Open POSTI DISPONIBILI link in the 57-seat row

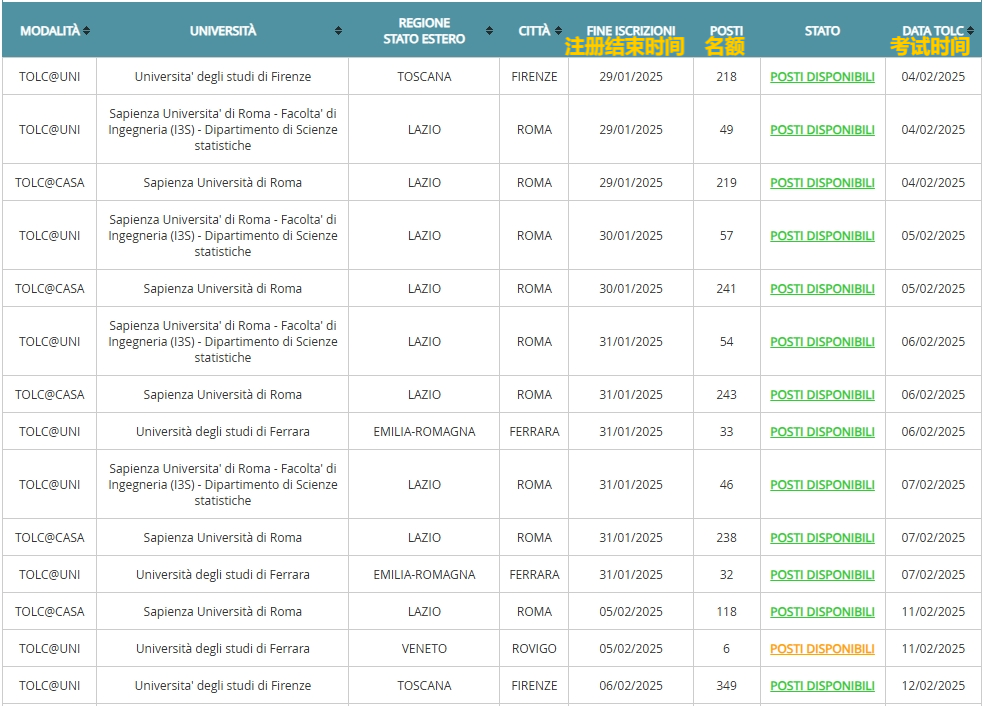tap(822, 236)
